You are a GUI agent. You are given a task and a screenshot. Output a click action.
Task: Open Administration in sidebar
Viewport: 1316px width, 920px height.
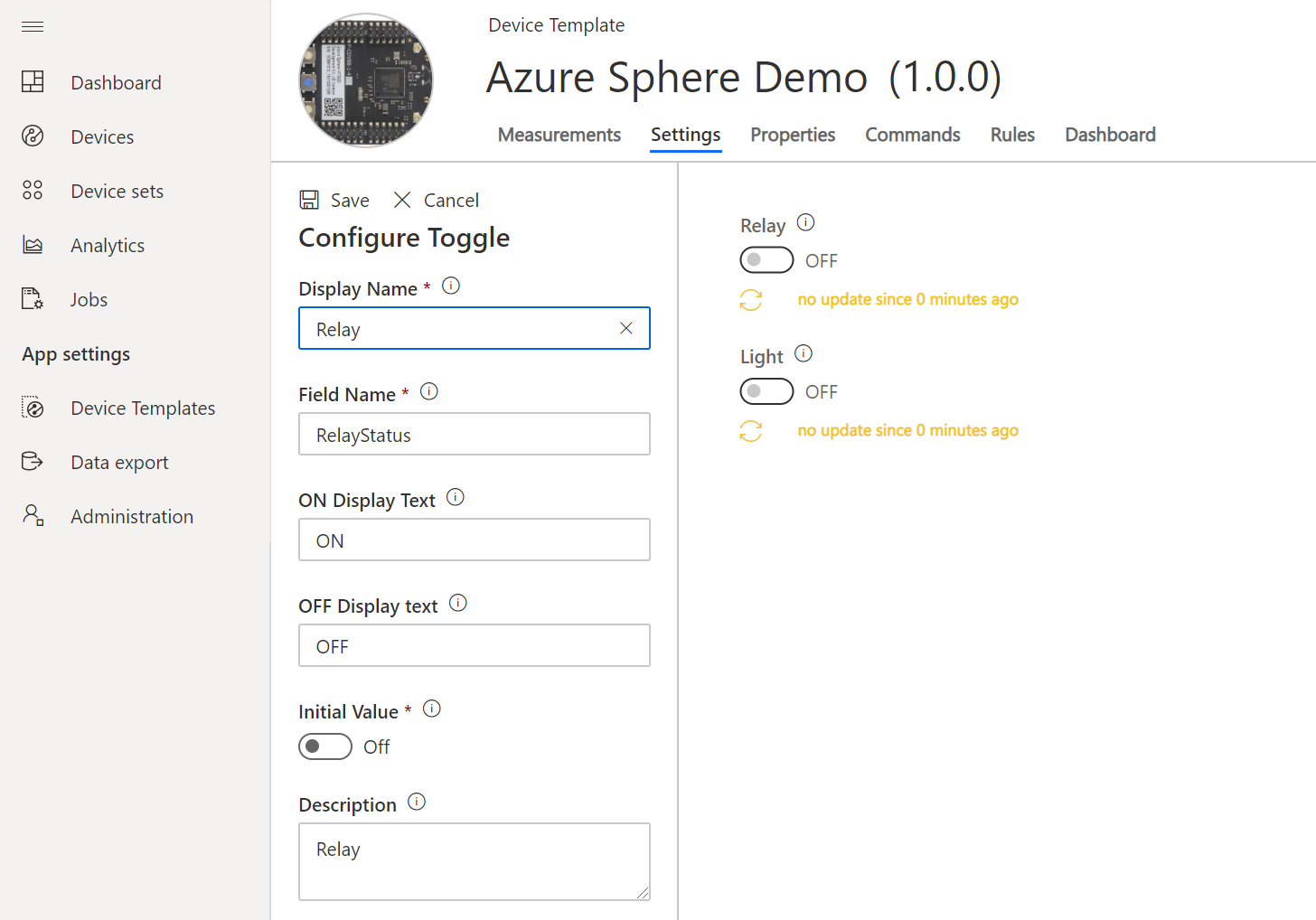click(132, 517)
